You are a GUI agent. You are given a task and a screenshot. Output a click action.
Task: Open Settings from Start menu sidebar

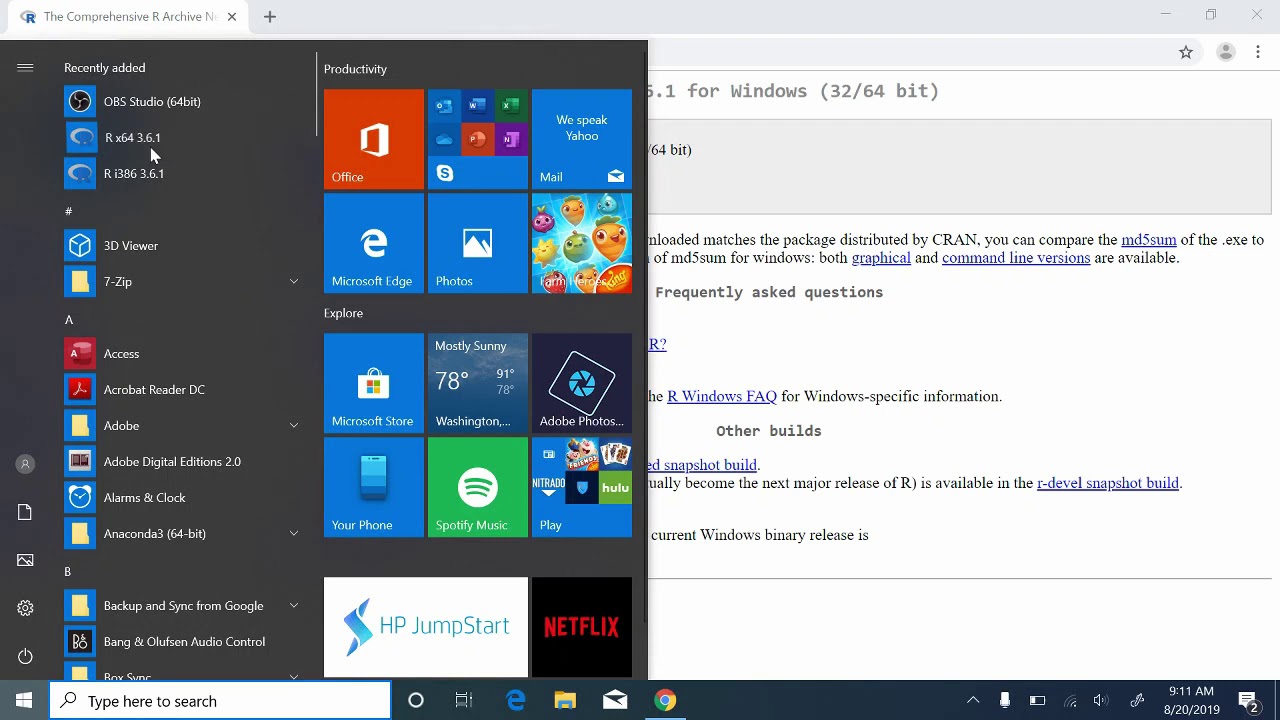25,608
